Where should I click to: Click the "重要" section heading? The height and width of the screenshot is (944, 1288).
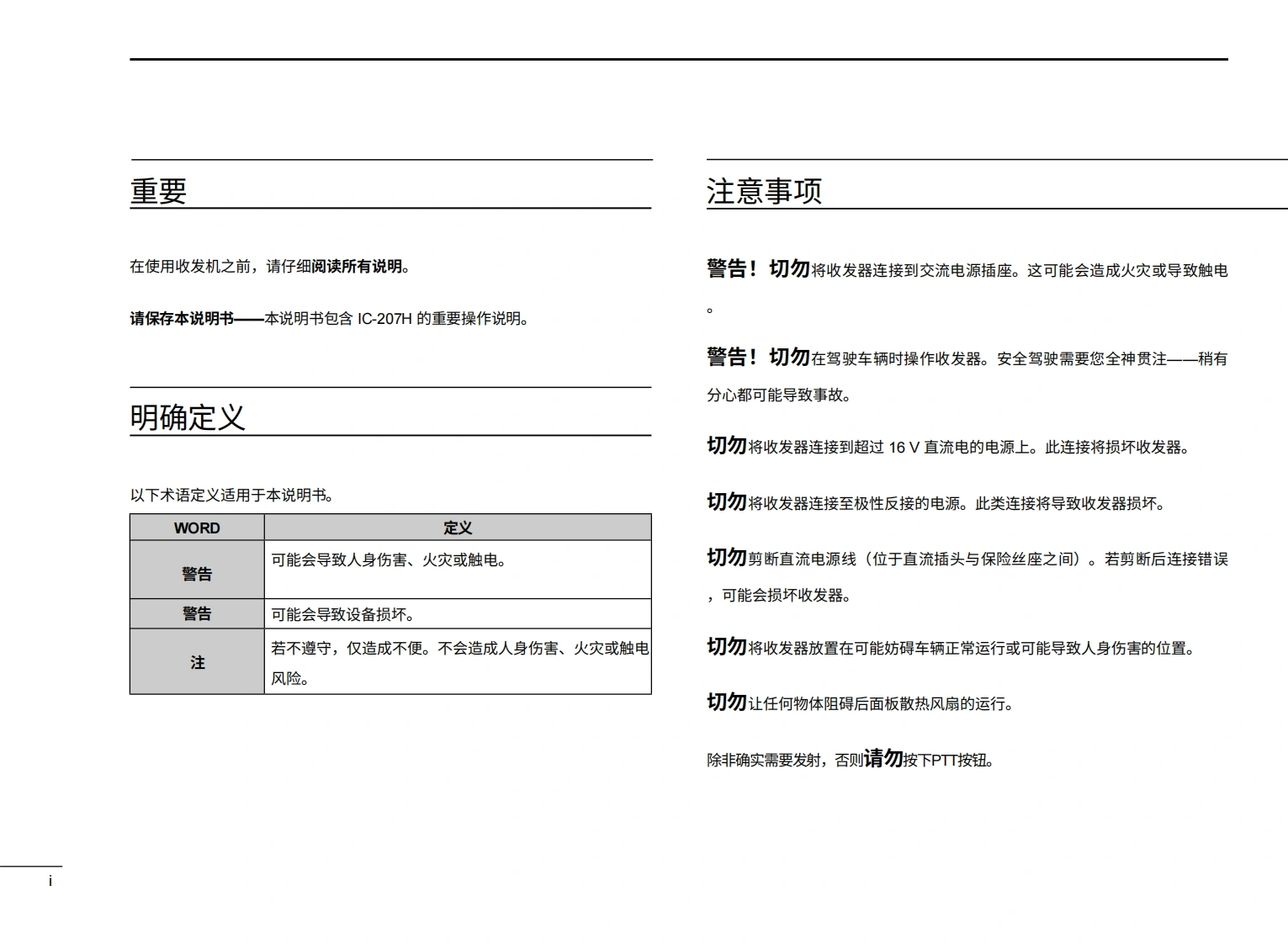point(158,191)
